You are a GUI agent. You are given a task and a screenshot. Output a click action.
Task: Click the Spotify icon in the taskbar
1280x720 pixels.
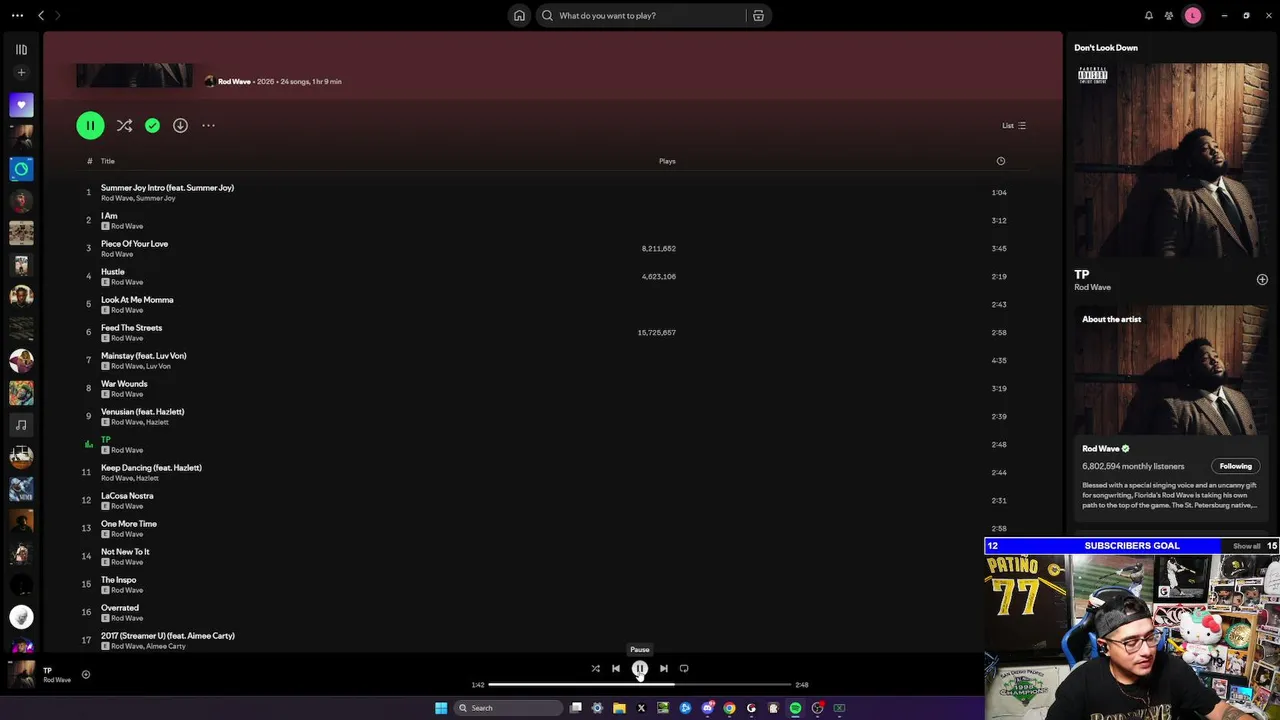coord(795,708)
